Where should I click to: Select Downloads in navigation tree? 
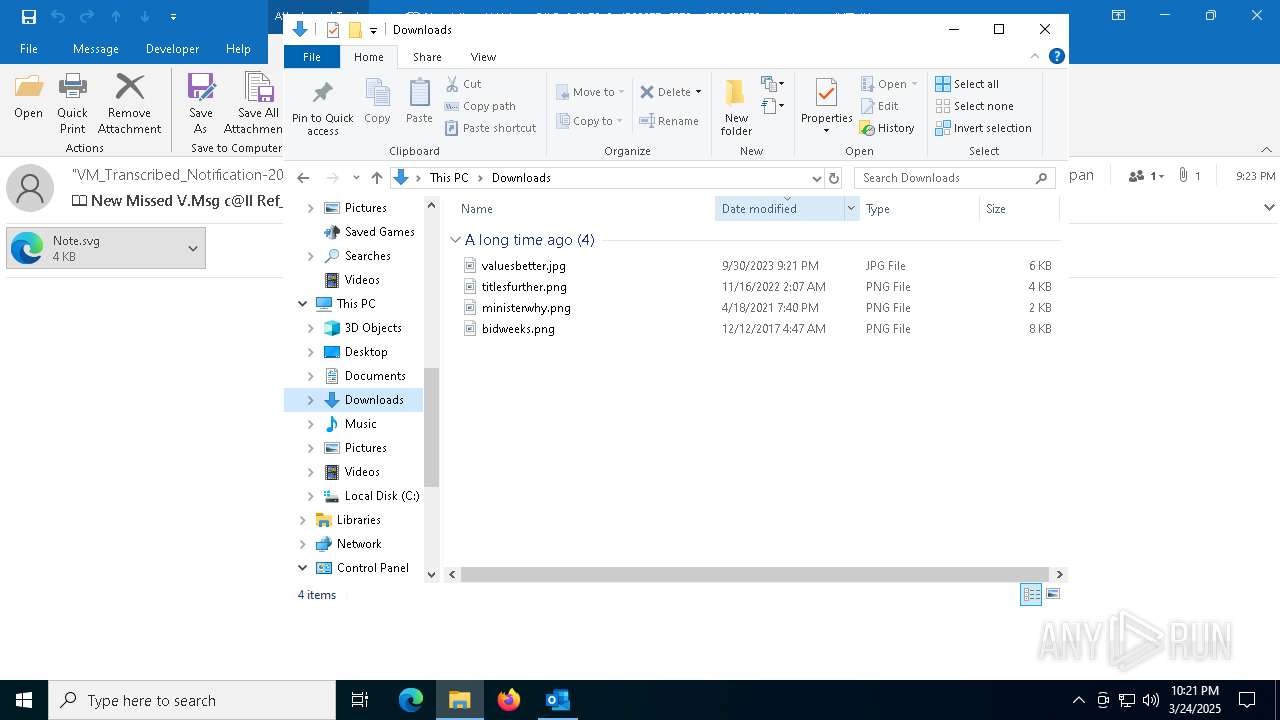tap(374, 400)
